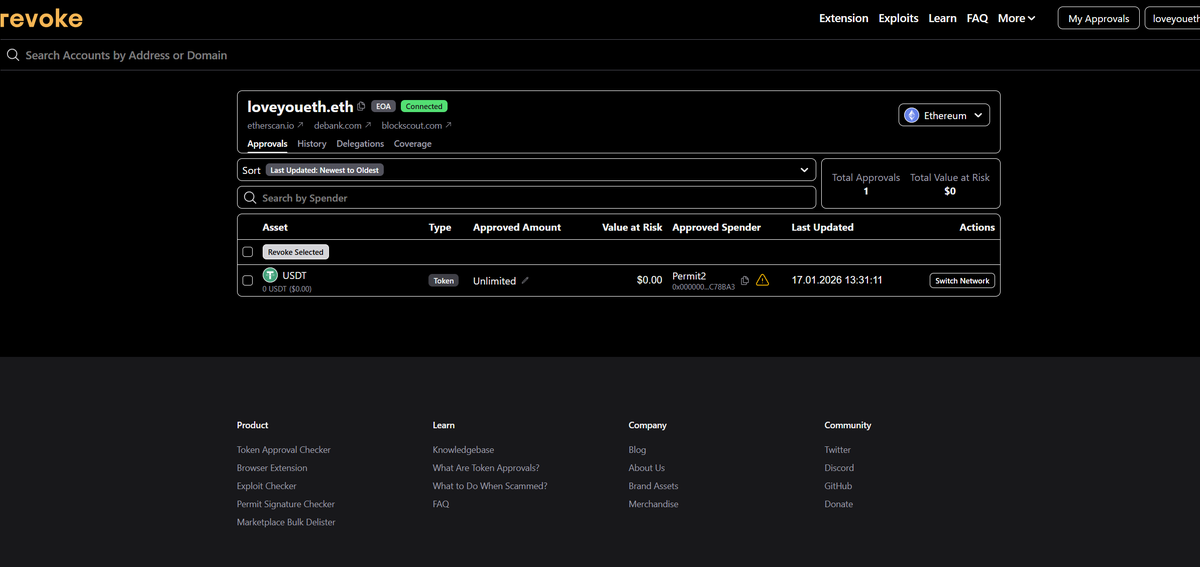Screen dimensions: 1200x567
Task: Click the USDT token icon
Action: (270, 275)
